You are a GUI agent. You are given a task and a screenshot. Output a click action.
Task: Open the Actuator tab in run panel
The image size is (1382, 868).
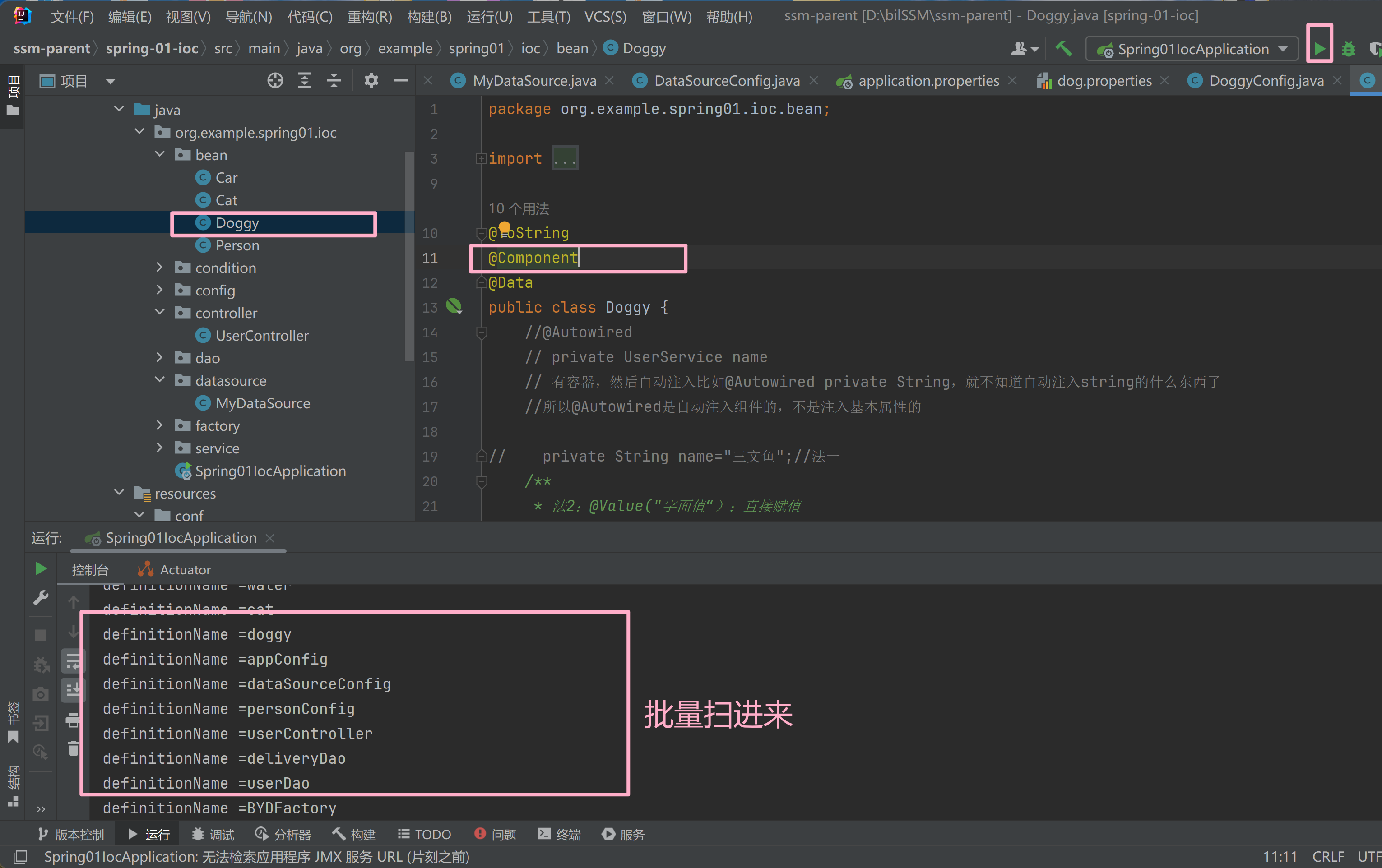click(184, 569)
